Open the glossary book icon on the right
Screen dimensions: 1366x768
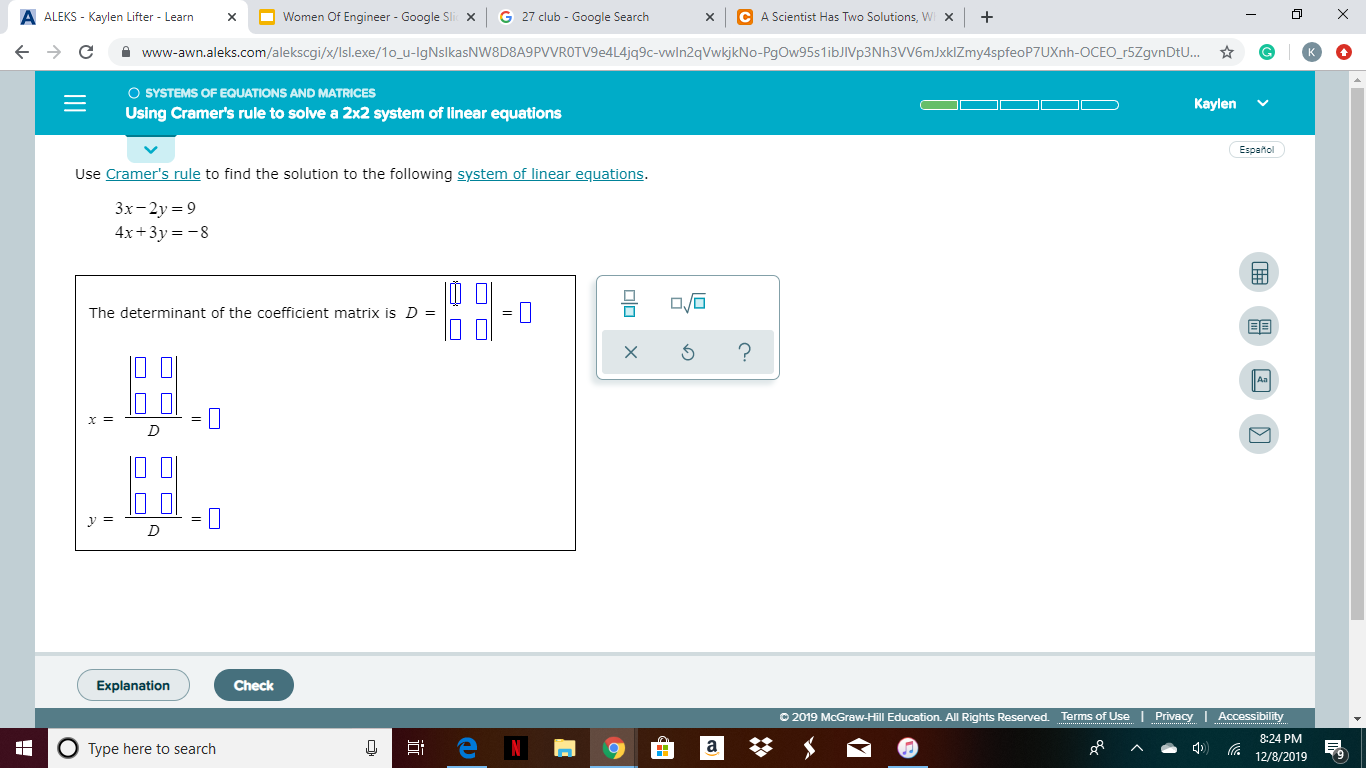point(1258,326)
